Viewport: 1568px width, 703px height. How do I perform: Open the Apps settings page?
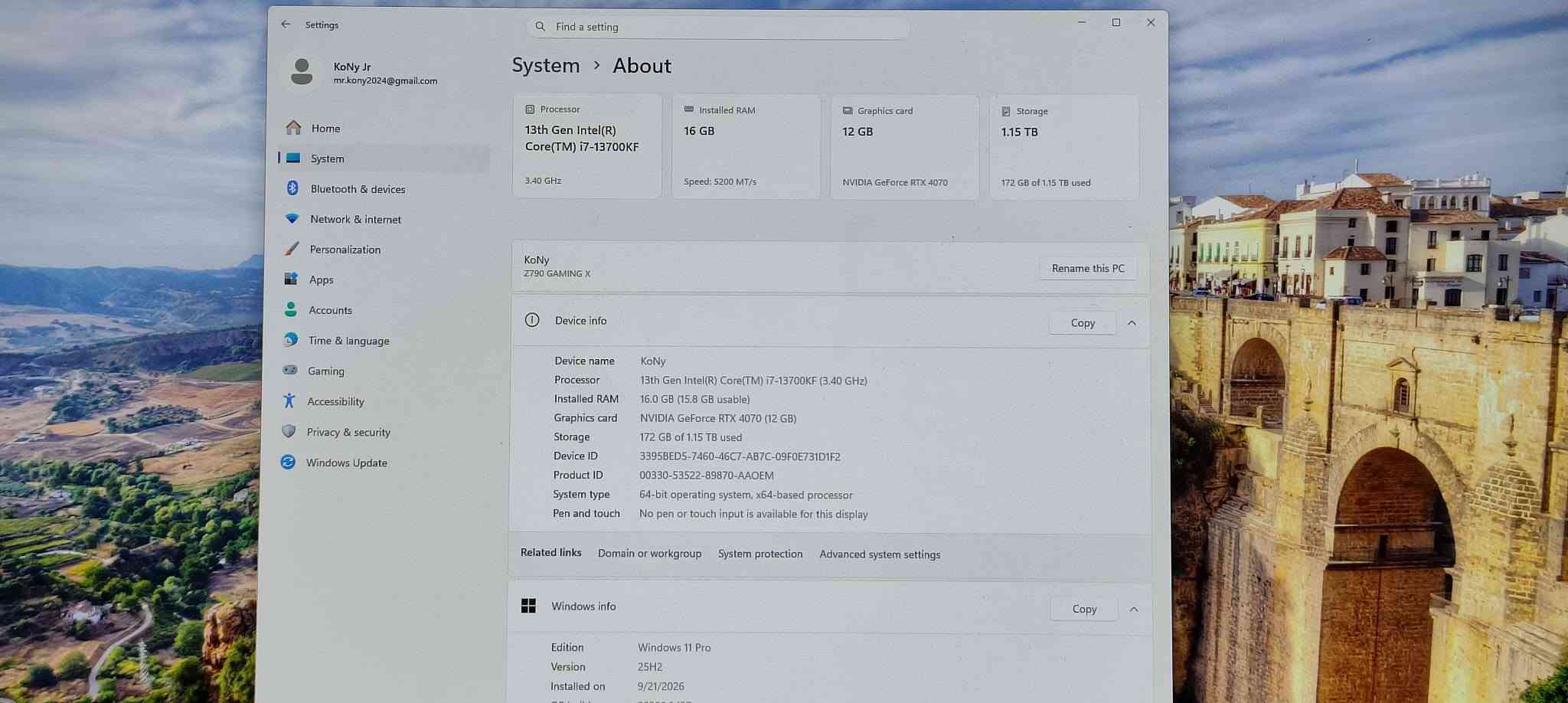[x=382, y=280]
